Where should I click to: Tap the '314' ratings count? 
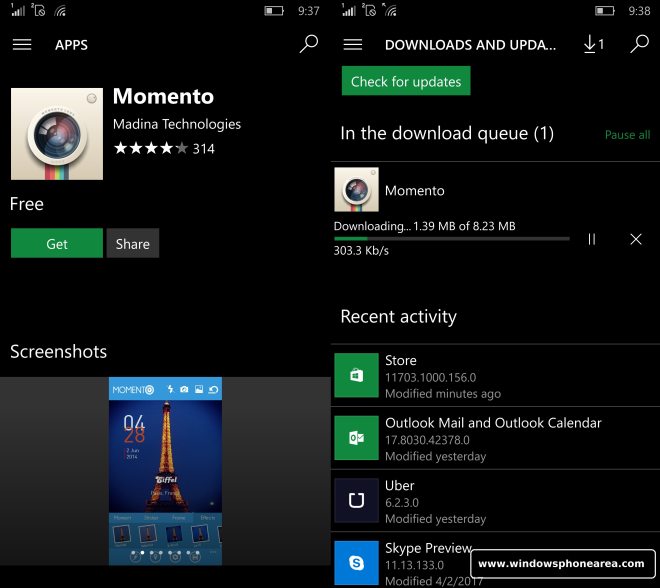pyautogui.click(x=203, y=149)
